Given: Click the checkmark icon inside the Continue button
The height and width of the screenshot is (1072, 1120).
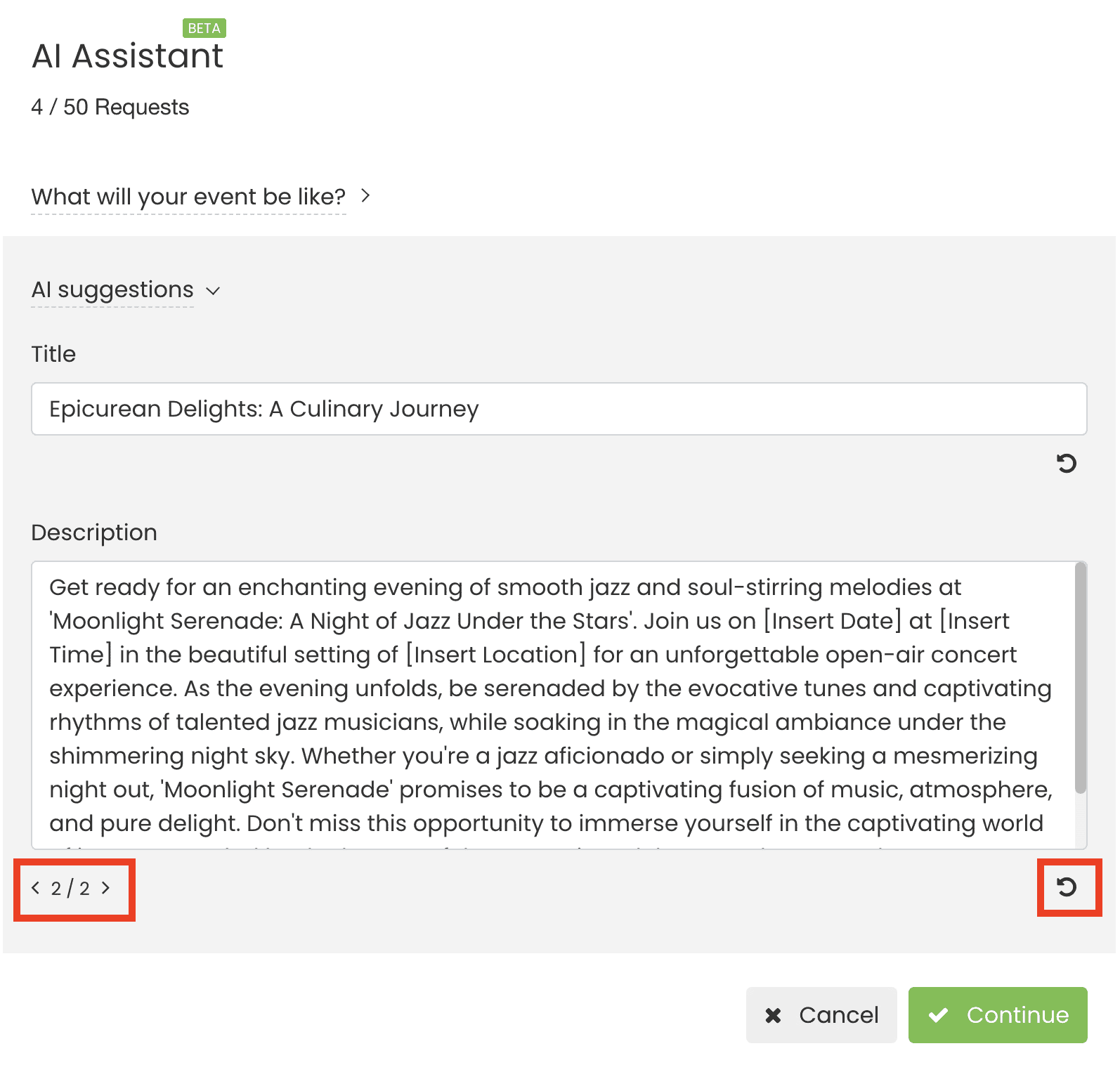Looking at the screenshot, I should 939,1015.
